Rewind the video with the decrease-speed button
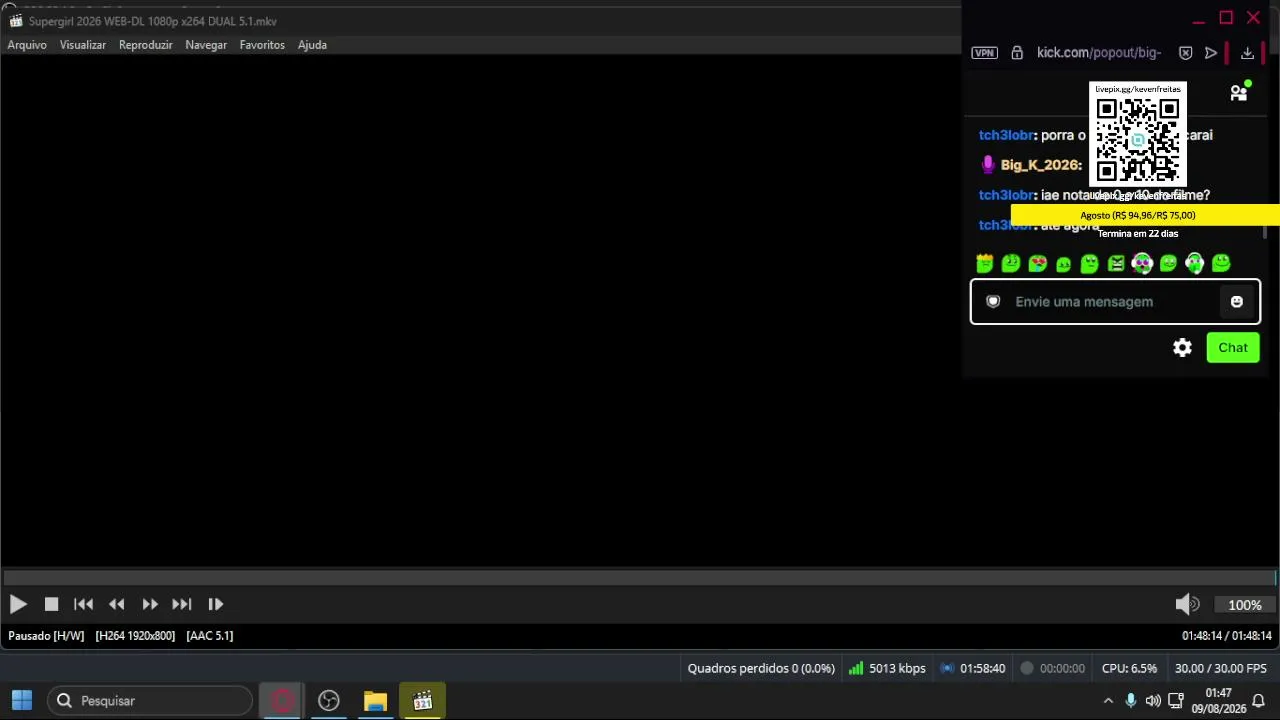Viewport: 1280px width, 720px height. [117, 604]
